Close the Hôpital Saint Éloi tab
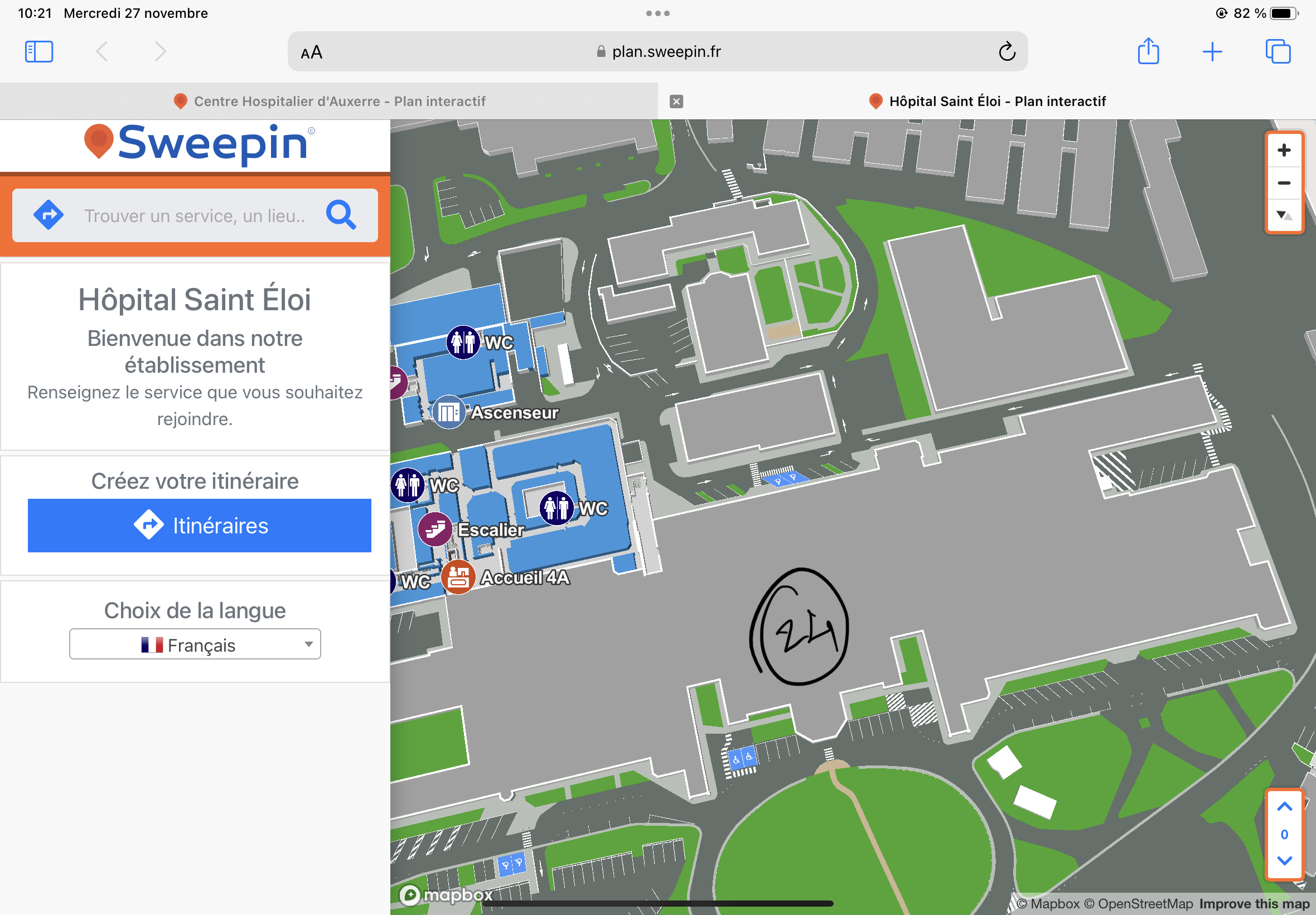This screenshot has height=915, width=1316. pos(676,102)
